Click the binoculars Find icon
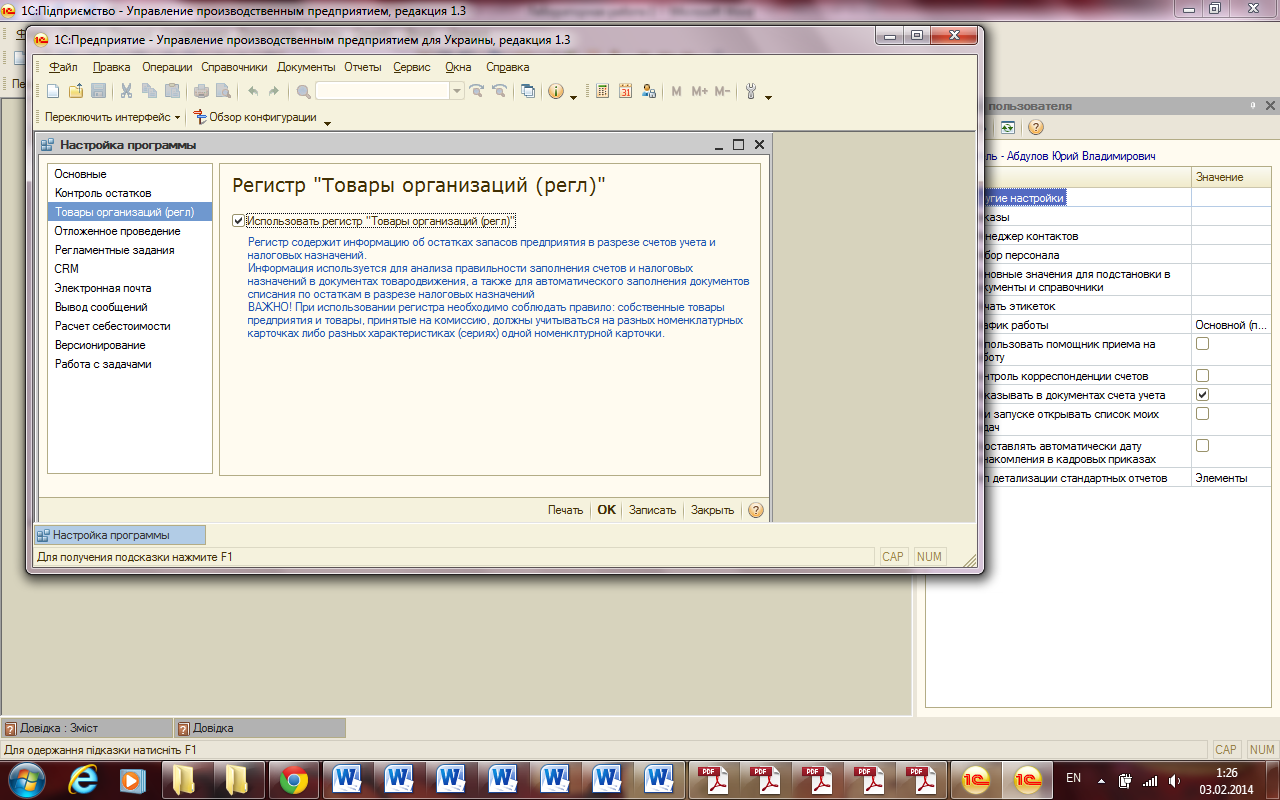This screenshot has width=1280, height=800. [x=303, y=91]
